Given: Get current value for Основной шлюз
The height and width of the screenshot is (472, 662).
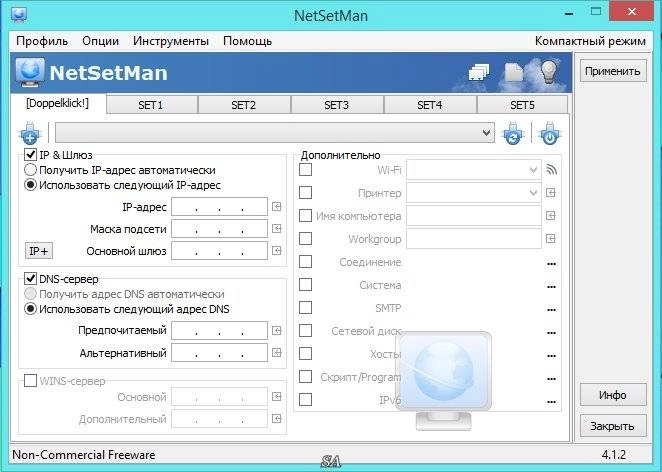Looking at the screenshot, I should tap(277, 251).
